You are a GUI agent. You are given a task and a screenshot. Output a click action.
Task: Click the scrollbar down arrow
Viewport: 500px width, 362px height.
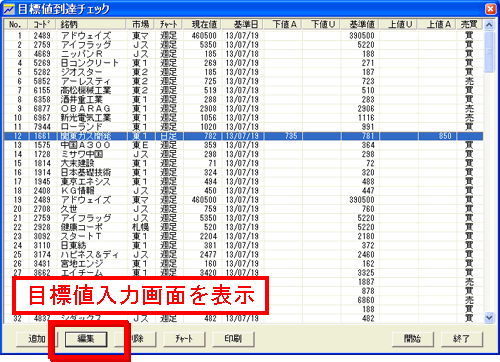489,318
